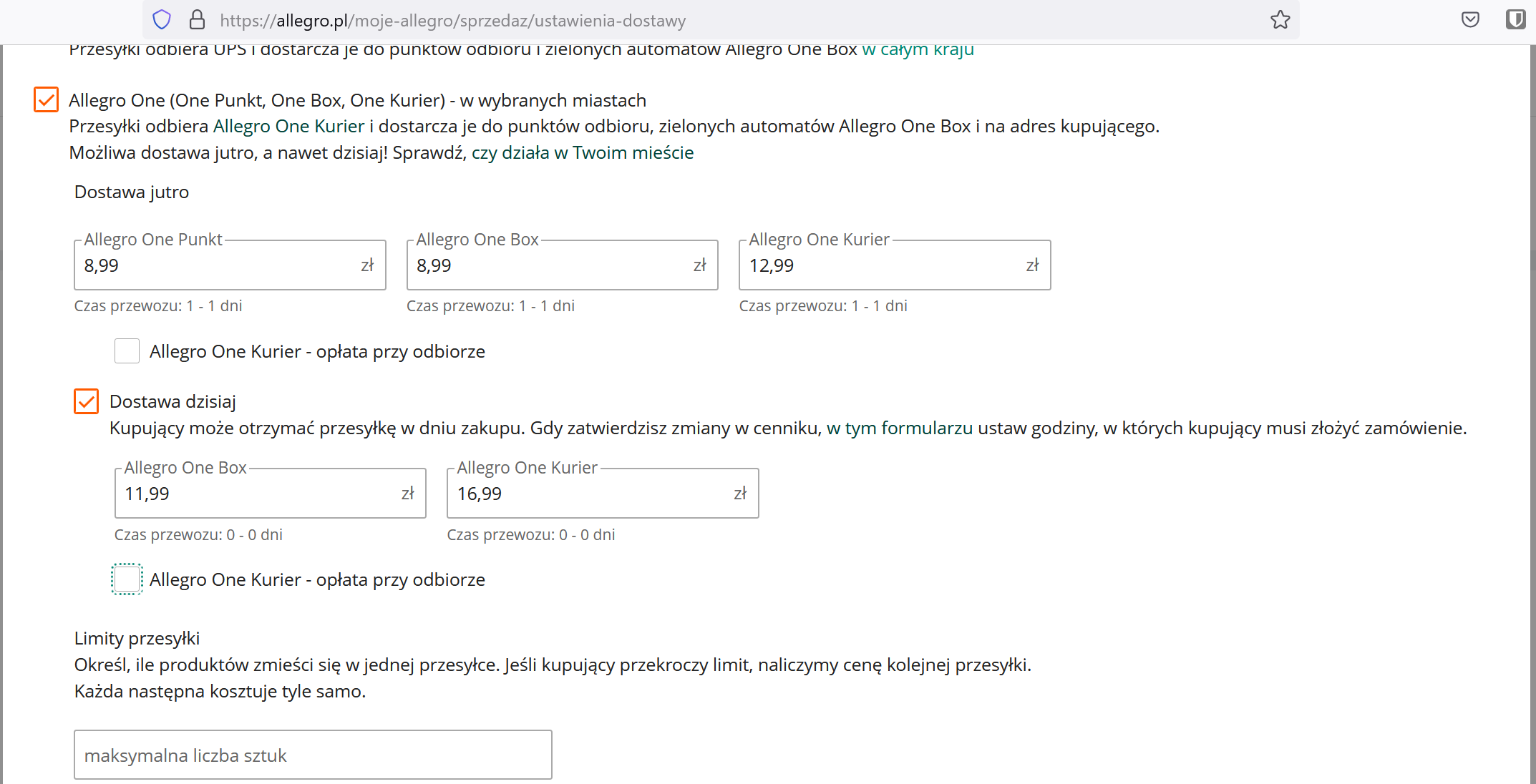
Task: Bookmark page with the star icon
Action: click(1280, 19)
